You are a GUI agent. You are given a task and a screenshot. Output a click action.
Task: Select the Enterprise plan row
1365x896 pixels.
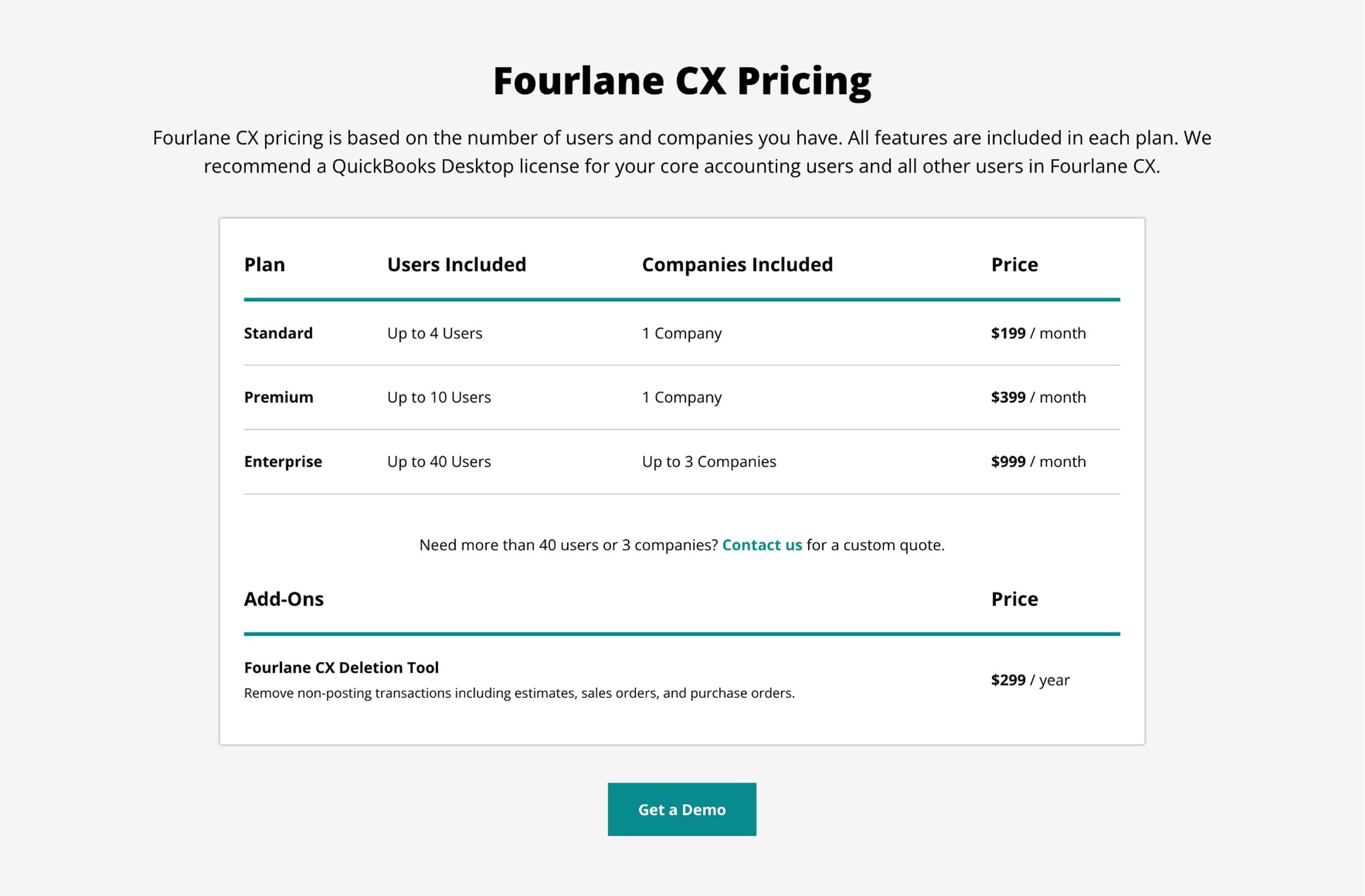(282, 461)
